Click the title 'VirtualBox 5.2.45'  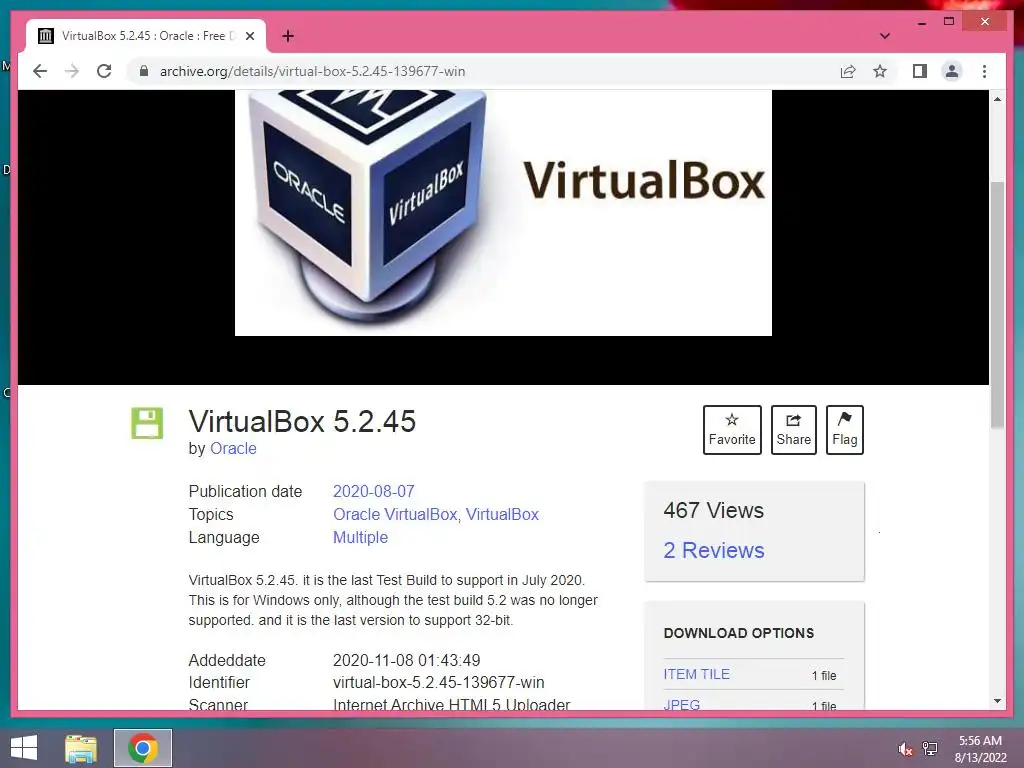coord(302,421)
